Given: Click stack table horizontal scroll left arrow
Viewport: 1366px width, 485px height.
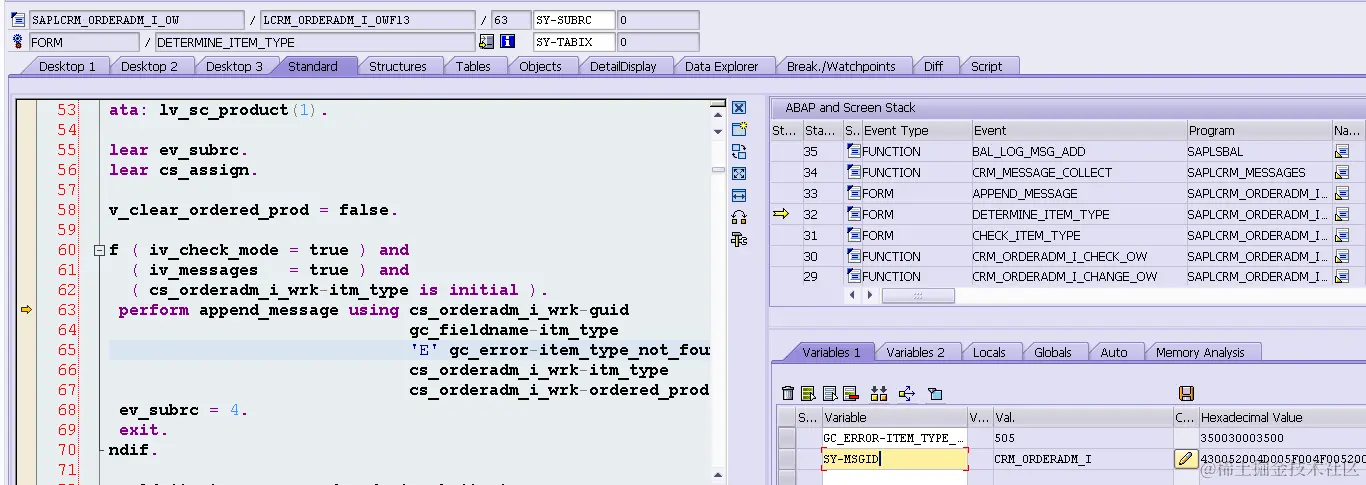Looking at the screenshot, I should [x=853, y=296].
